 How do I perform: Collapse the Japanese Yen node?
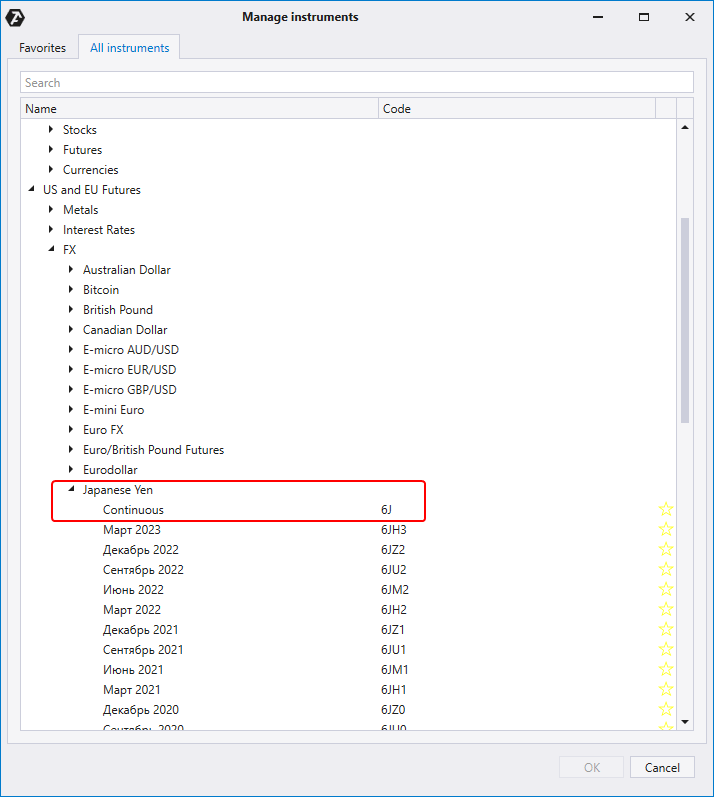(x=71, y=490)
